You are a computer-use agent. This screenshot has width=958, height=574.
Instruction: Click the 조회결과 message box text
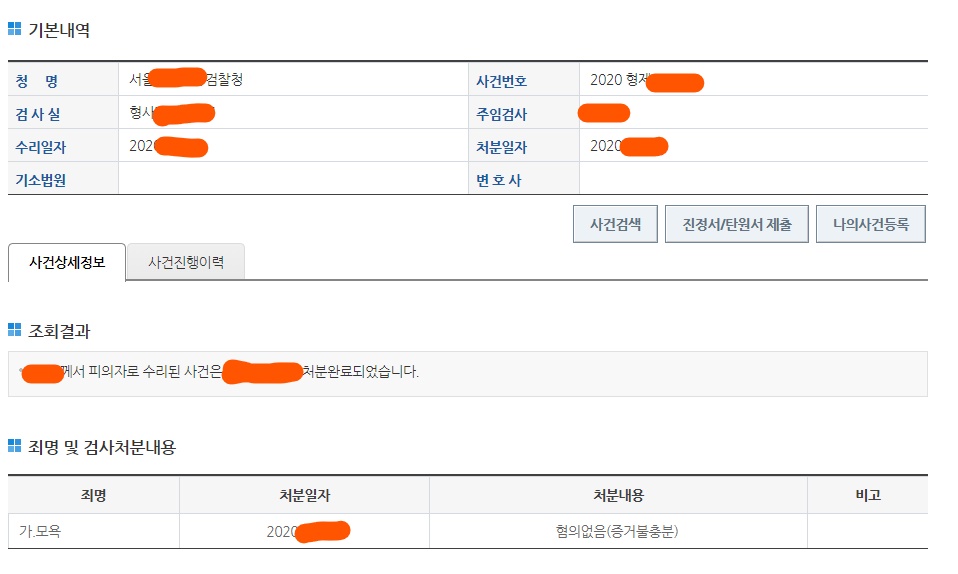pos(360,372)
